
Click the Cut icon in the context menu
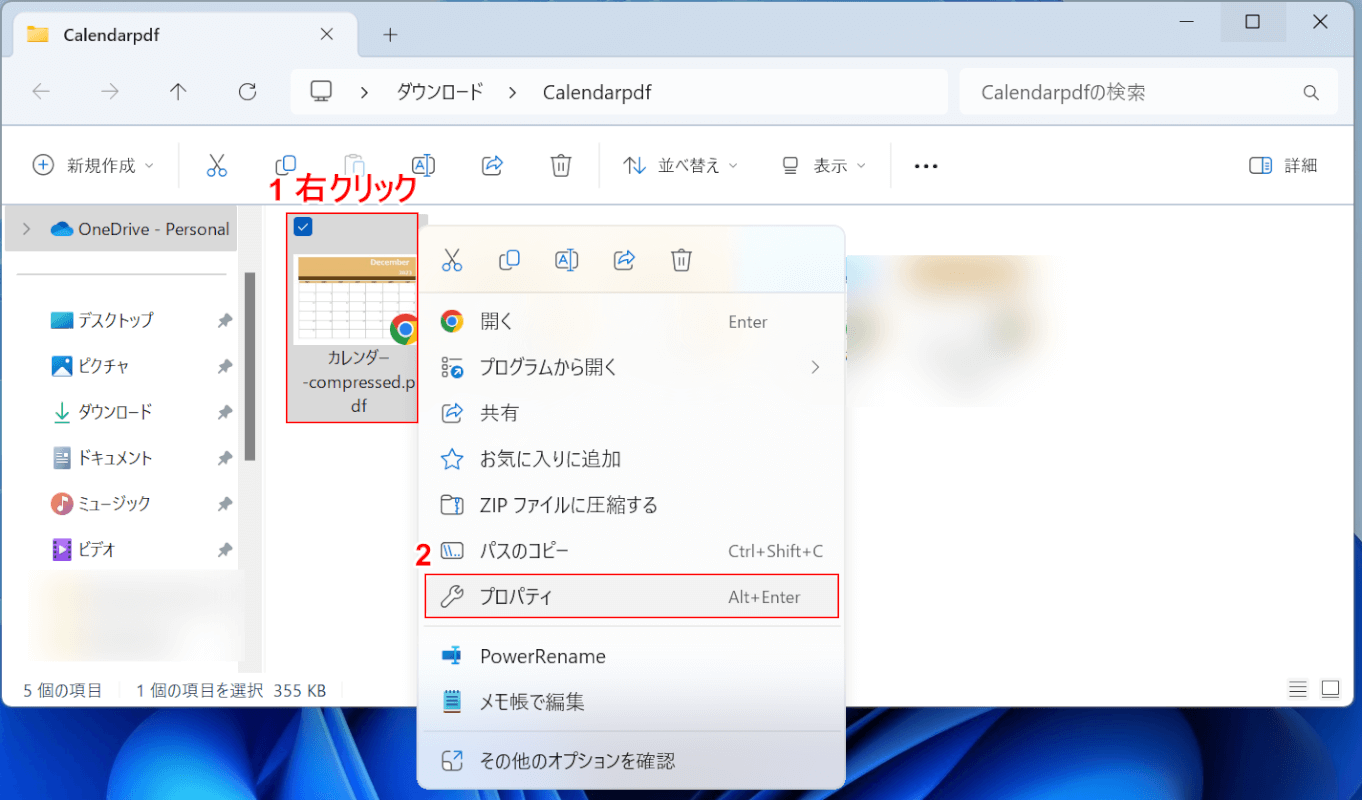click(452, 260)
